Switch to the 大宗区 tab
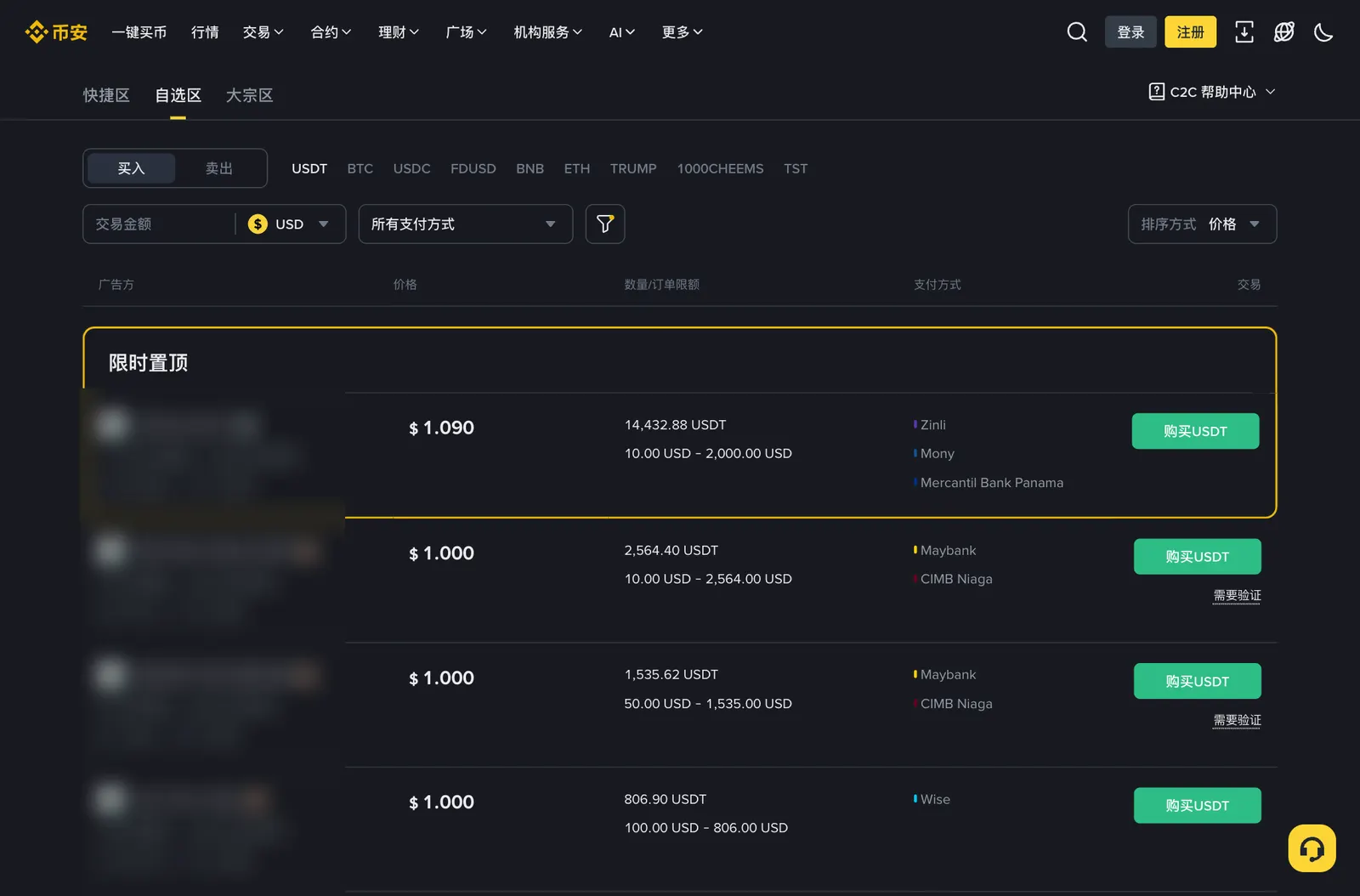The image size is (1360, 896). 249,95
